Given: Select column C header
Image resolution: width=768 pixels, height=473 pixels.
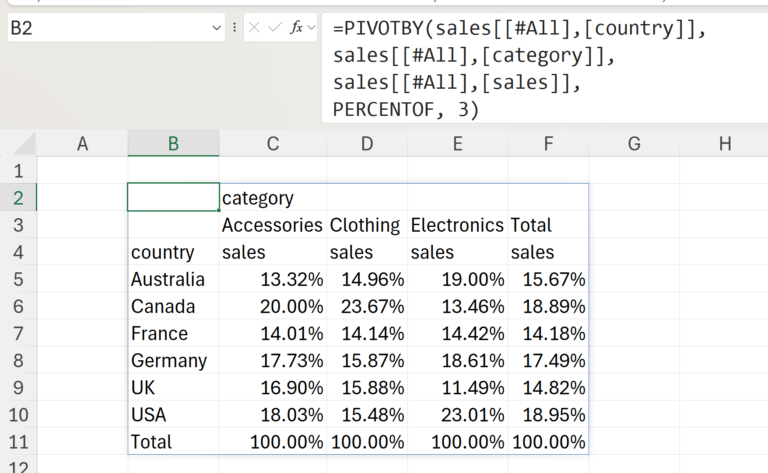Looking at the screenshot, I should pos(273,144).
